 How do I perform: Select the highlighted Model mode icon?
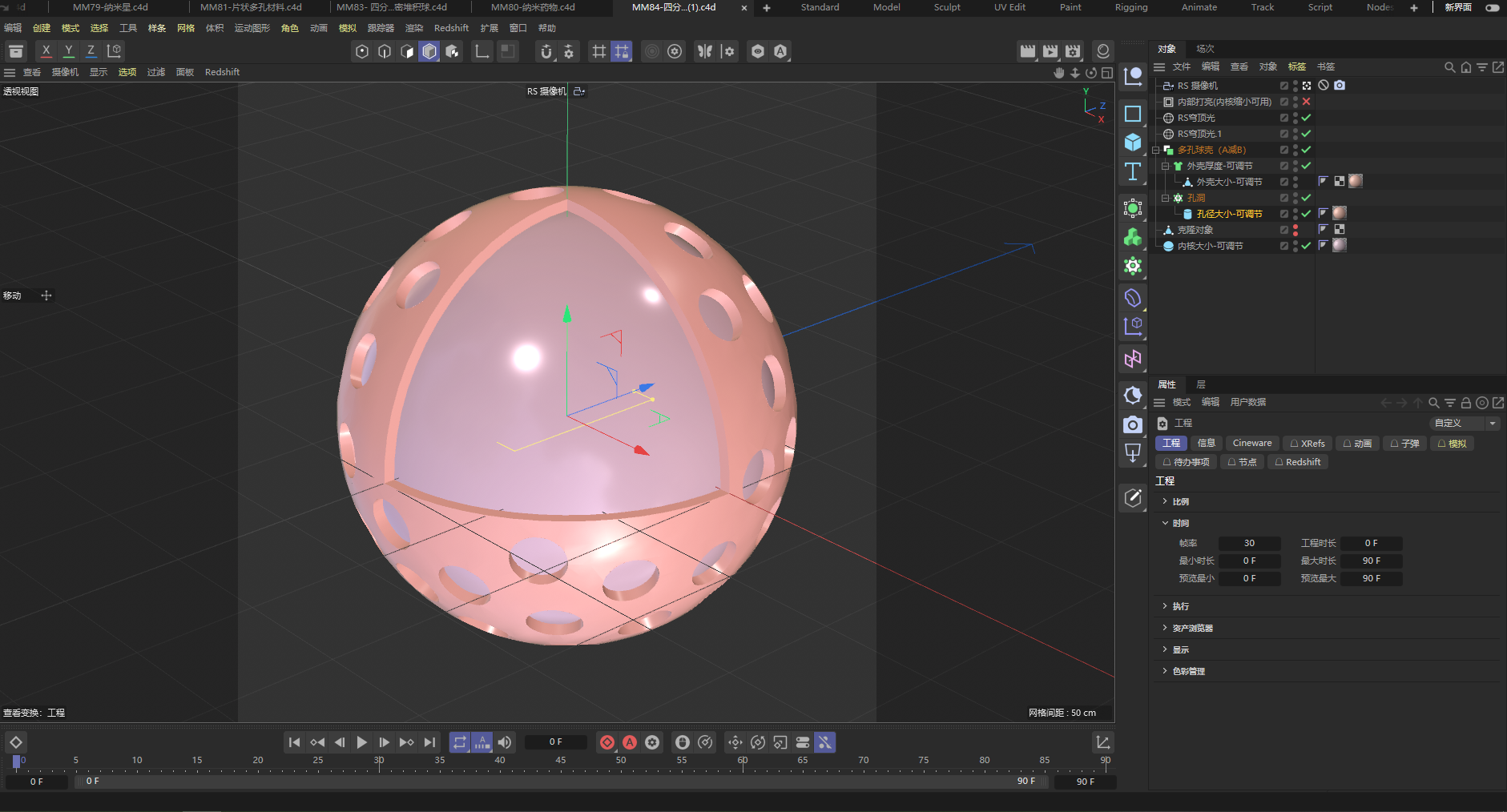point(429,51)
